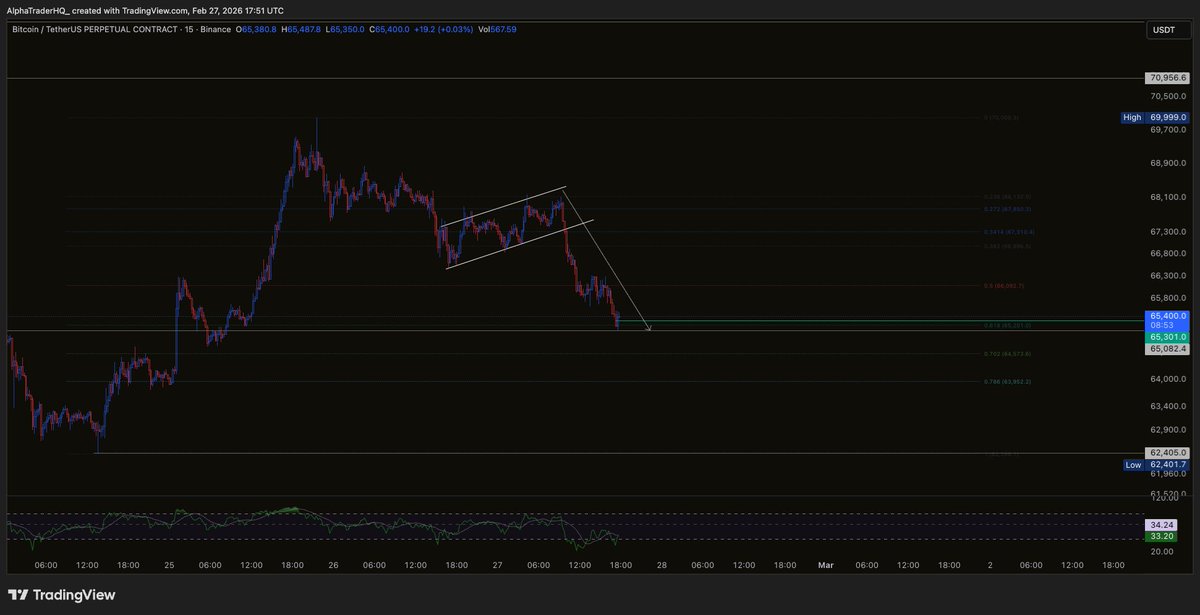Click the 68,100.0 price scale label
The image size is (1200, 615).
1168,197
